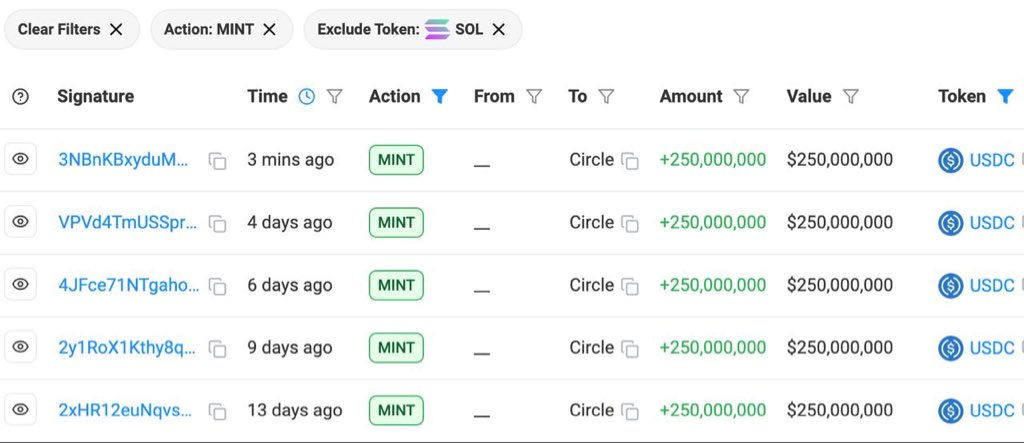
Task: Remove the Exclude Token SOL filter
Action: (x=499, y=30)
